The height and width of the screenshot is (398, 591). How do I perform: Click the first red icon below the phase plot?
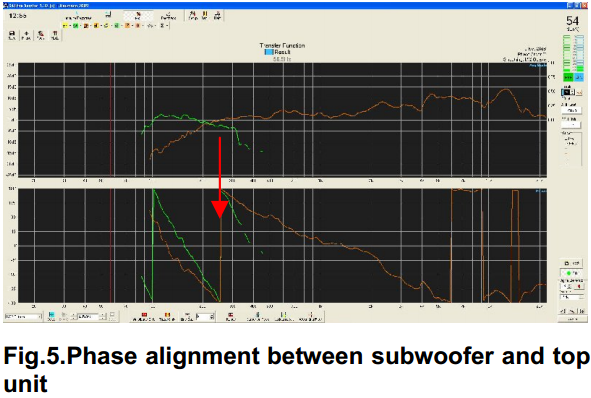pos(144,316)
